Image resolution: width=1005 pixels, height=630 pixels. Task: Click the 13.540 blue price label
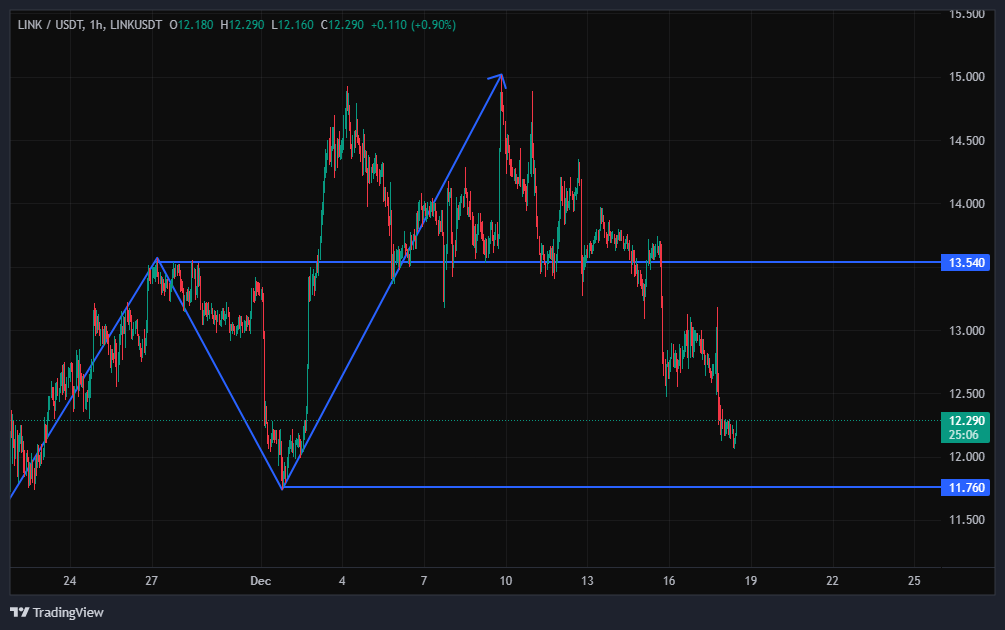tap(965, 263)
